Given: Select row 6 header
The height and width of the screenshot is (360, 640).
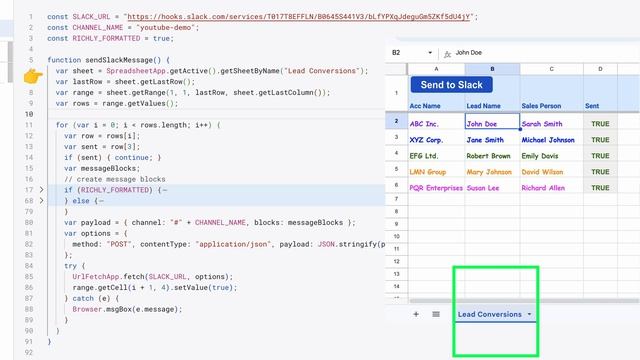Looking at the screenshot, I should pyautogui.click(x=396, y=184).
